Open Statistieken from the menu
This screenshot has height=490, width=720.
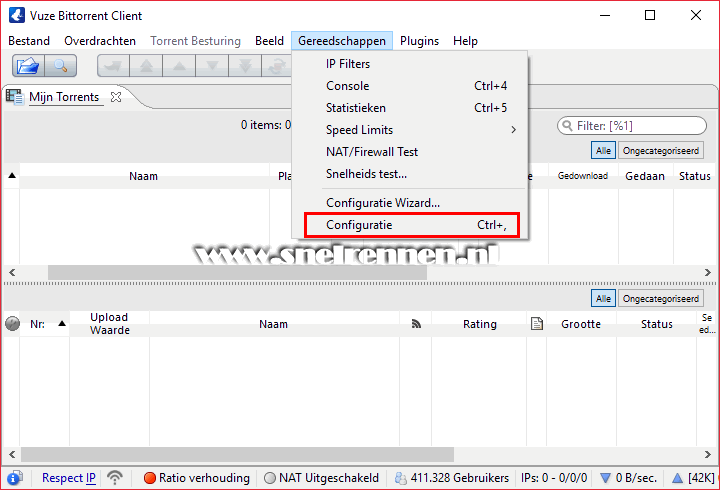pos(410,108)
